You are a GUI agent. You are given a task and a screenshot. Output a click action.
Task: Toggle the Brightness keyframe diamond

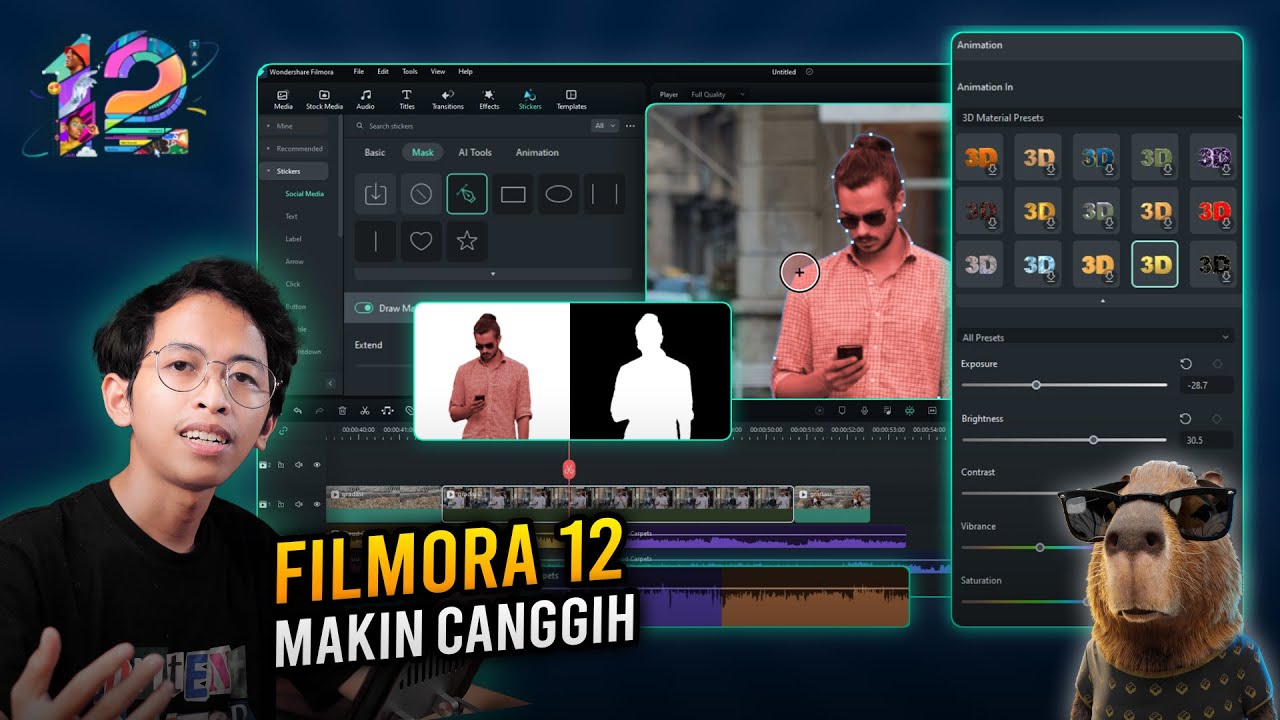pyautogui.click(x=1217, y=419)
